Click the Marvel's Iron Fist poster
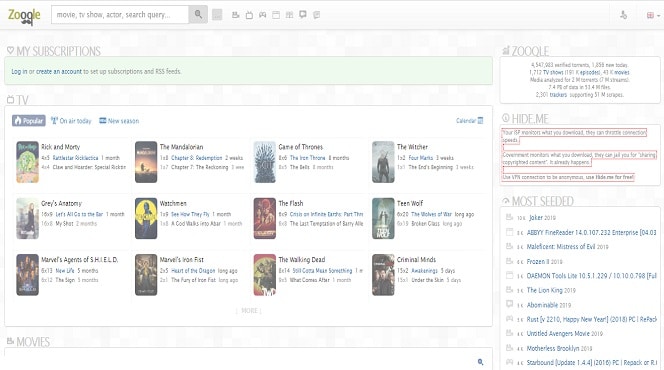This screenshot has width=664, height=370. click(146, 275)
